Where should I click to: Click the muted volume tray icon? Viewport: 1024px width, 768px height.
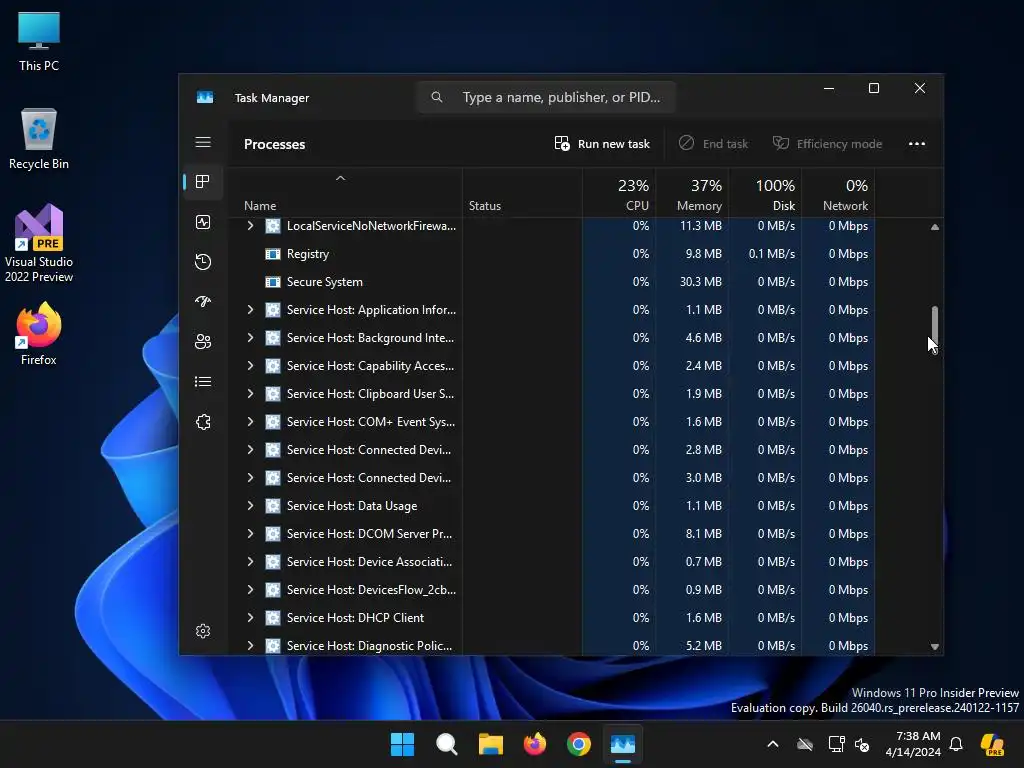pos(862,744)
